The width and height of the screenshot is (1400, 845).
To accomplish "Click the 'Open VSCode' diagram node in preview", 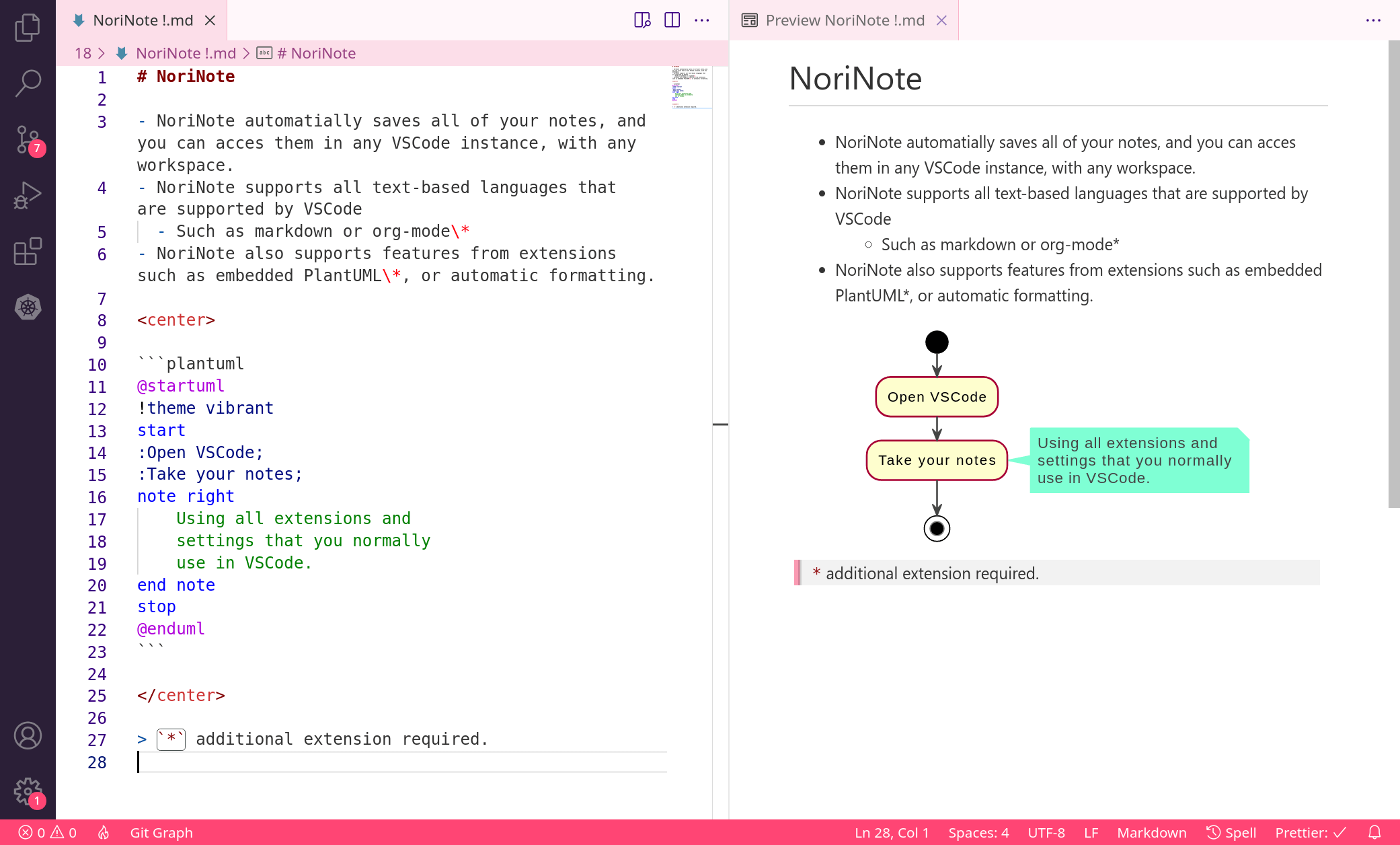I will (937, 397).
